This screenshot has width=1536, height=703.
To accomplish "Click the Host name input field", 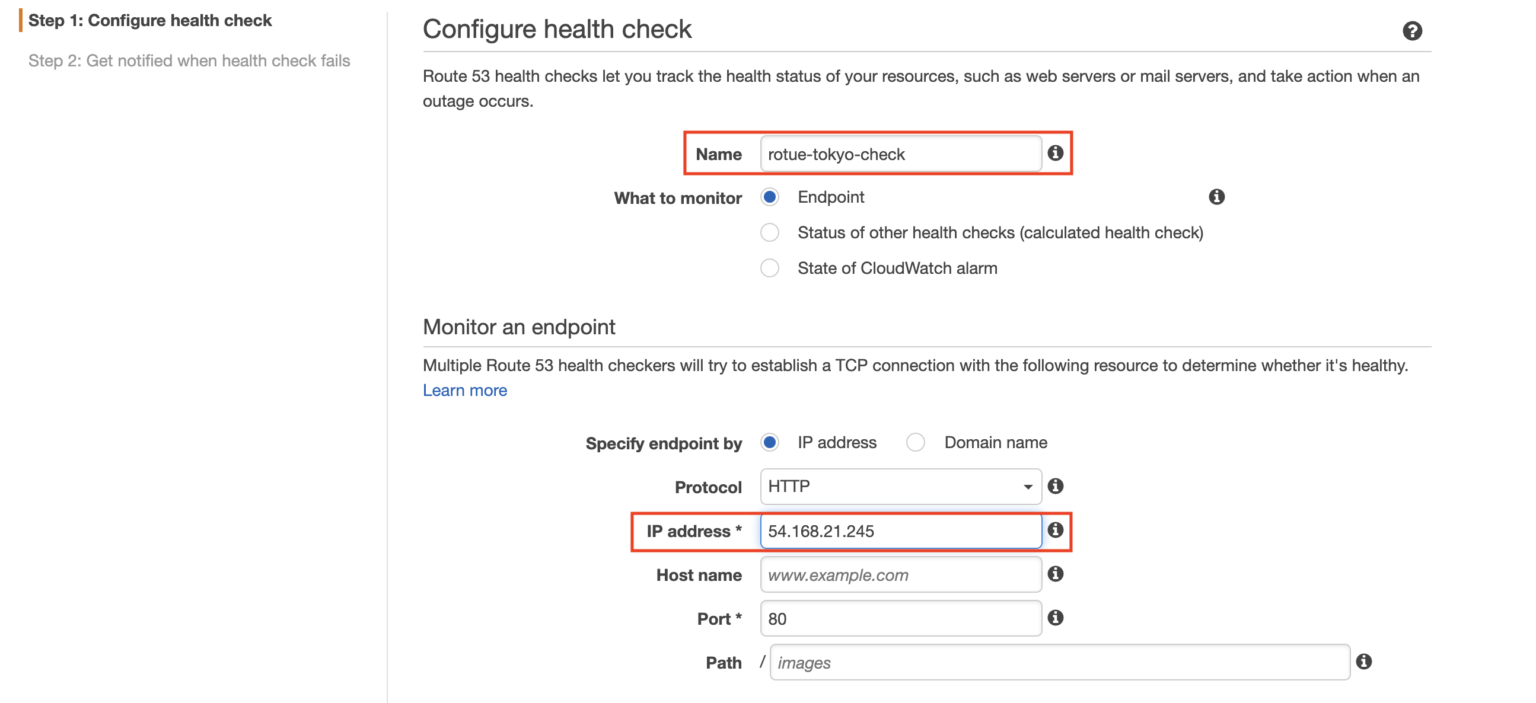I will [900, 575].
